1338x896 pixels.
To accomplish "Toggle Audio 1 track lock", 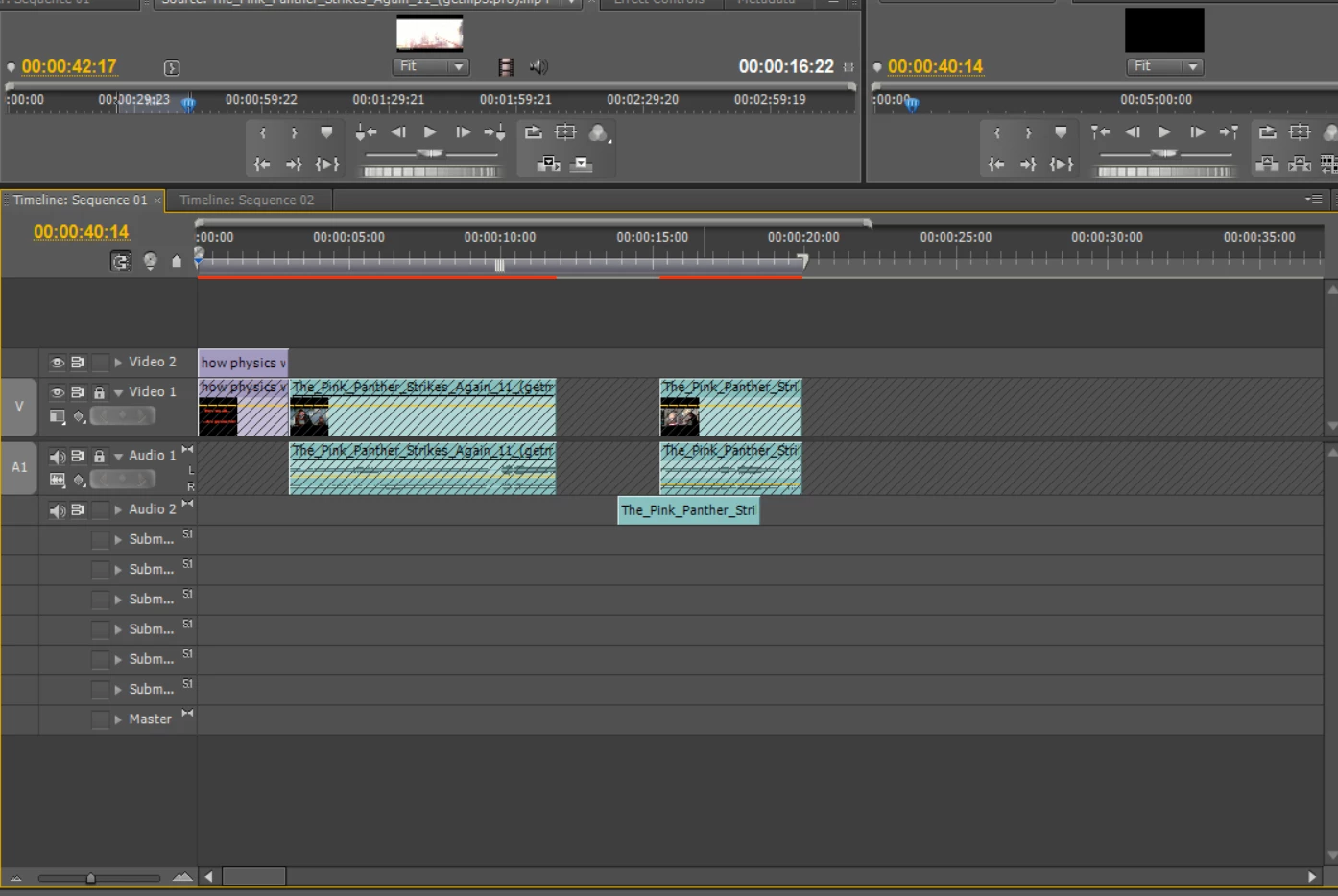I will point(99,457).
